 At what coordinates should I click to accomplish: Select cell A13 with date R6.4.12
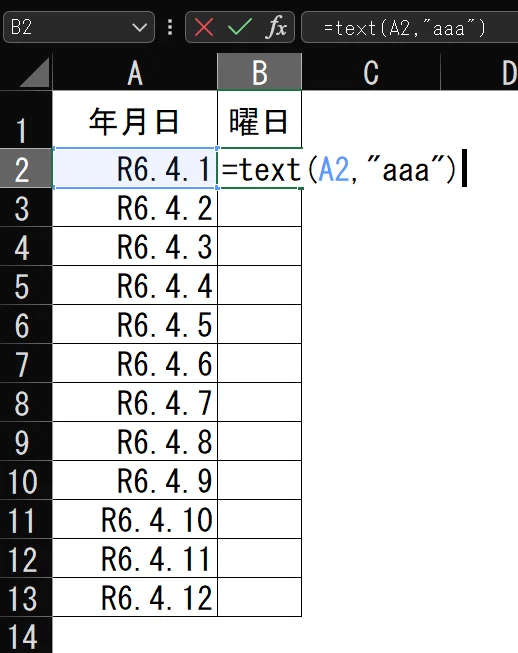pos(135,597)
